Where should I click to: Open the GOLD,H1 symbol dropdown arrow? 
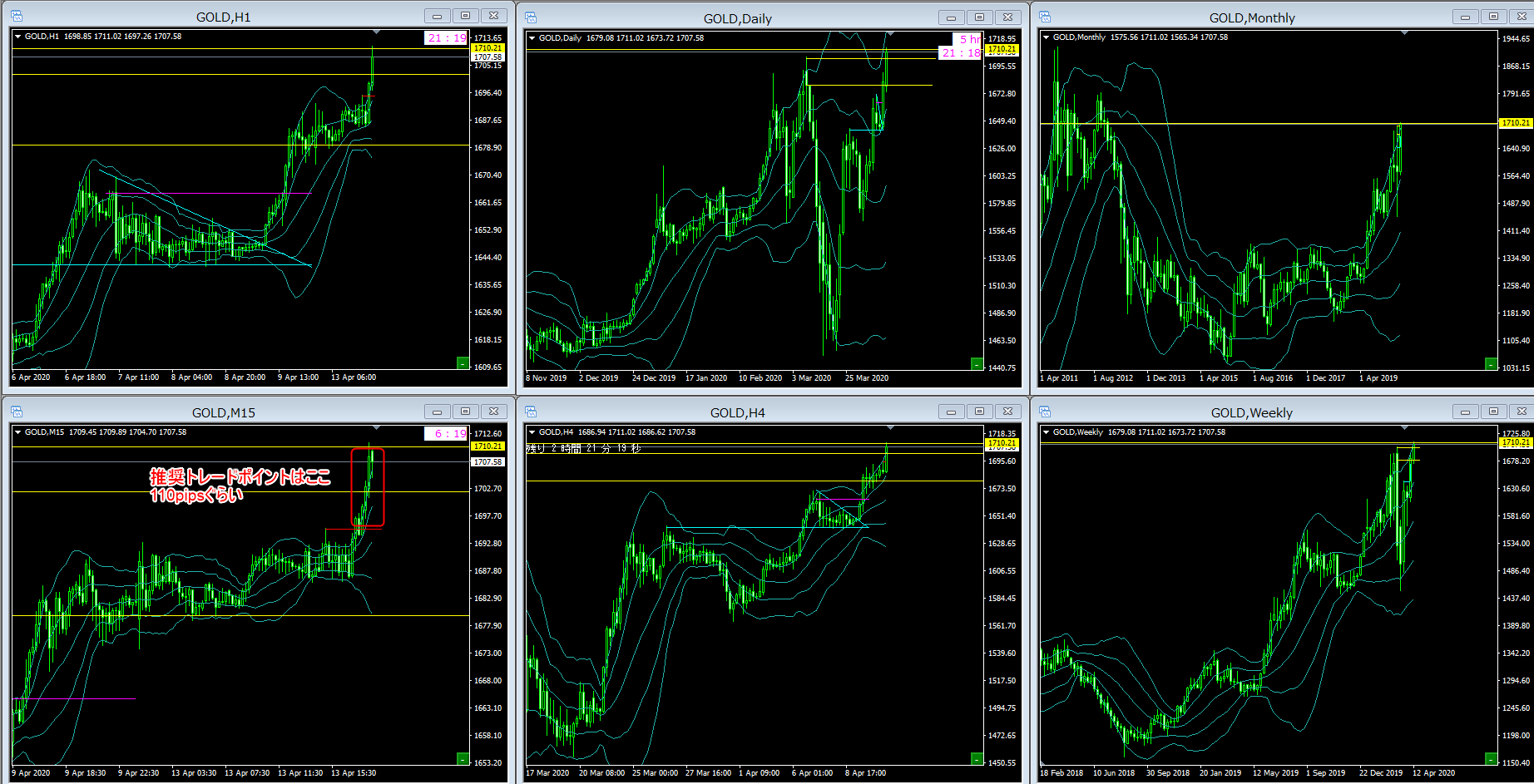pos(17,36)
